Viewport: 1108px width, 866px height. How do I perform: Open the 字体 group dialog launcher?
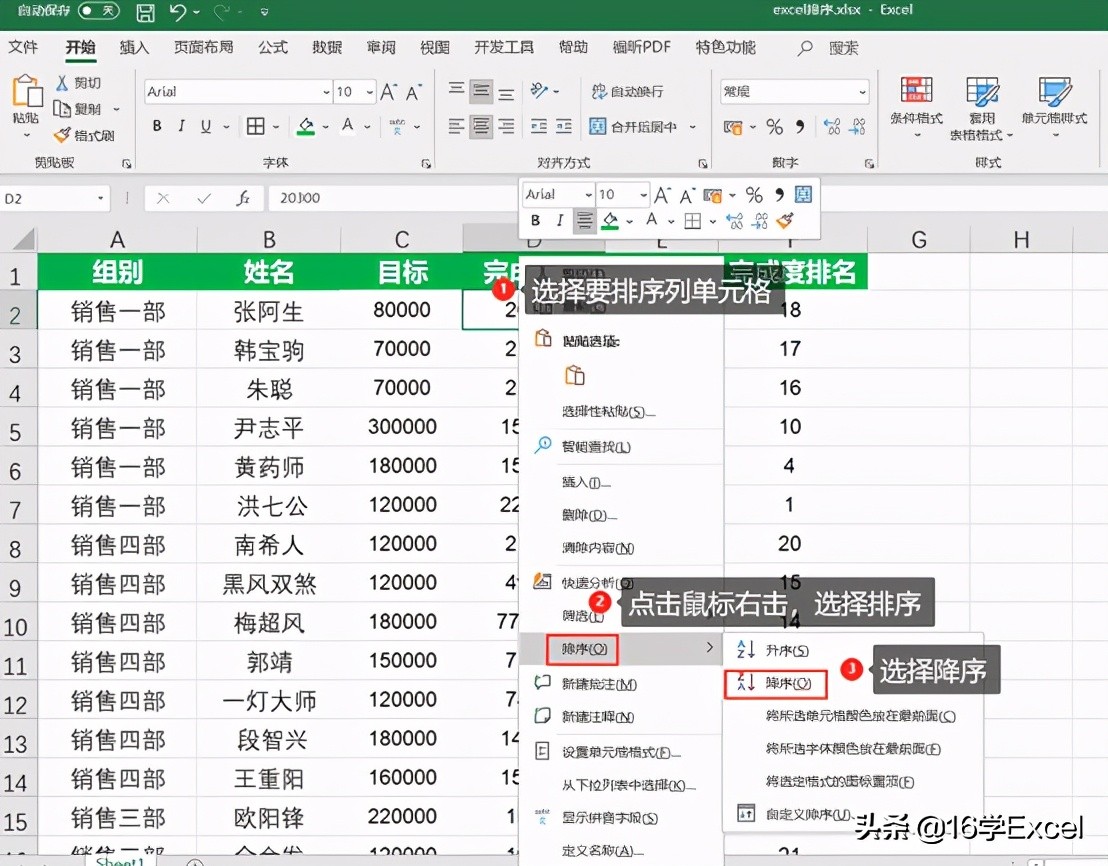(x=426, y=164)
